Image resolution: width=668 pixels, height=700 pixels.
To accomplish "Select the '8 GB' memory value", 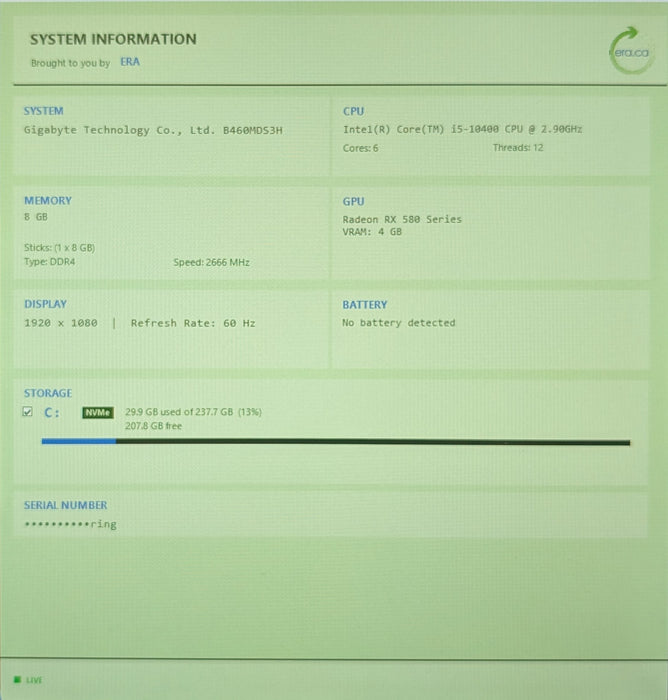I will coord(36,217).
